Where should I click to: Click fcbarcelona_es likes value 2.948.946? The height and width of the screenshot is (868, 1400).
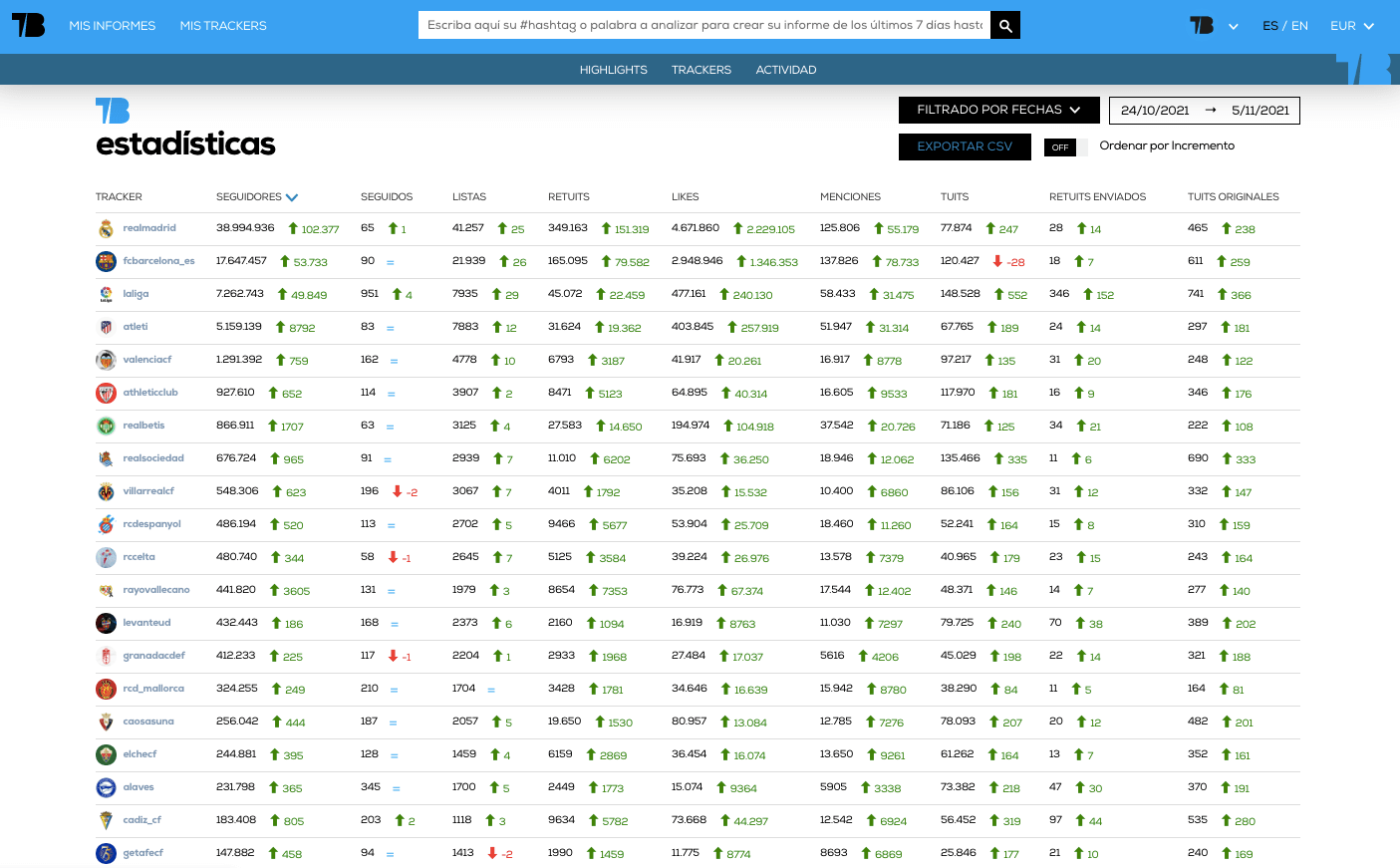click(698, 261)
